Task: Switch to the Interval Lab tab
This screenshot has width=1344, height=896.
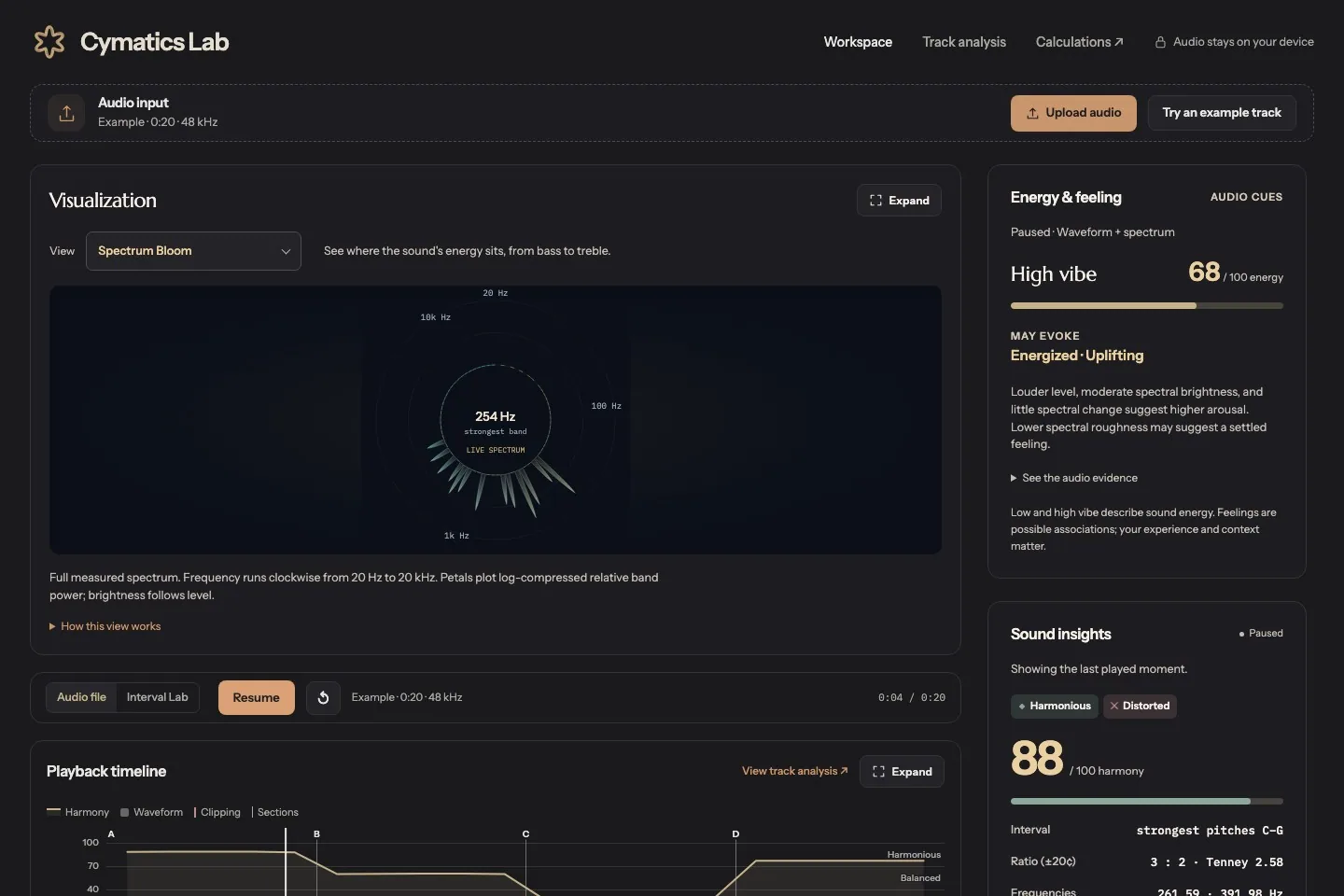Action: click(158, 697)
